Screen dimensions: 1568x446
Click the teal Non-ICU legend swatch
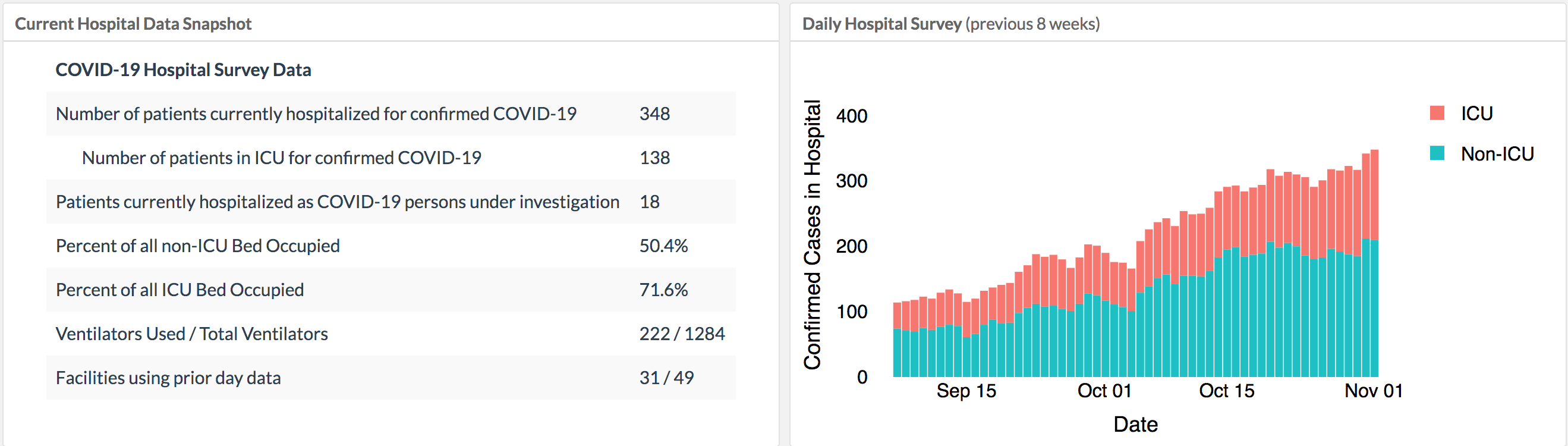click(x=1437, y=153)
